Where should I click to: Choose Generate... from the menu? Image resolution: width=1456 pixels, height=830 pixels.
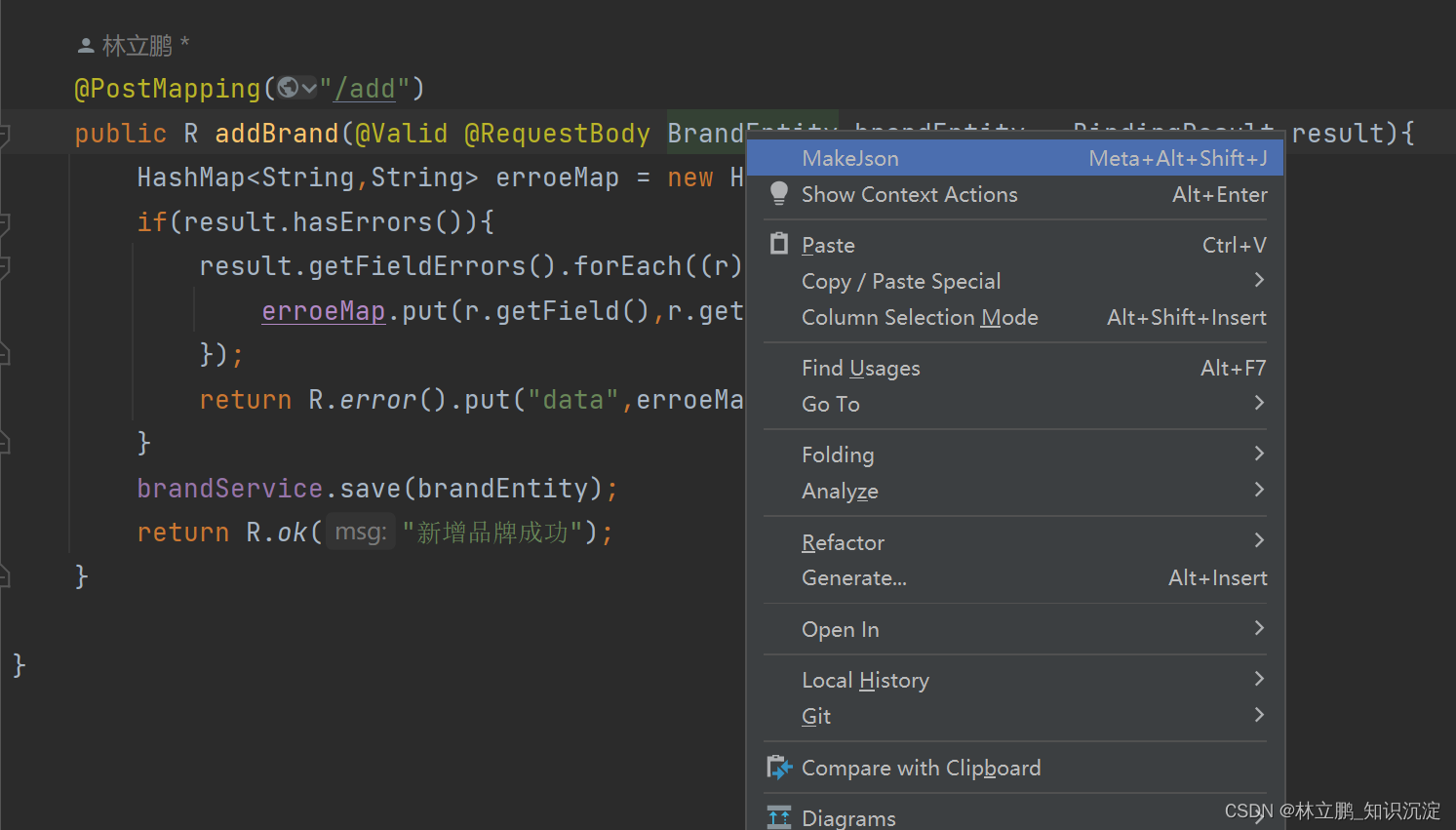tap(1014, 577)
